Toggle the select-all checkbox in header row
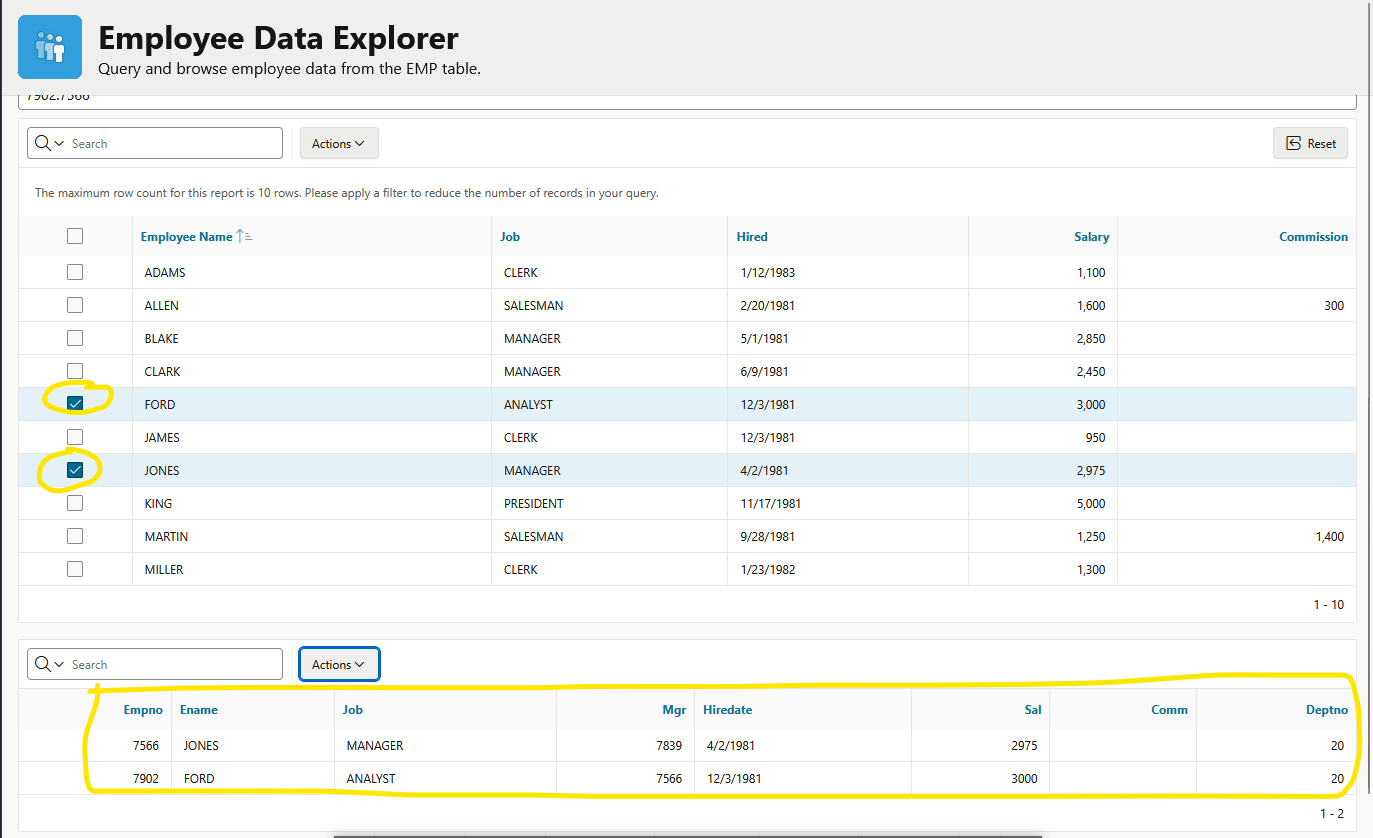This screenshot has width=1373, height=838. [x=75, y=236]
